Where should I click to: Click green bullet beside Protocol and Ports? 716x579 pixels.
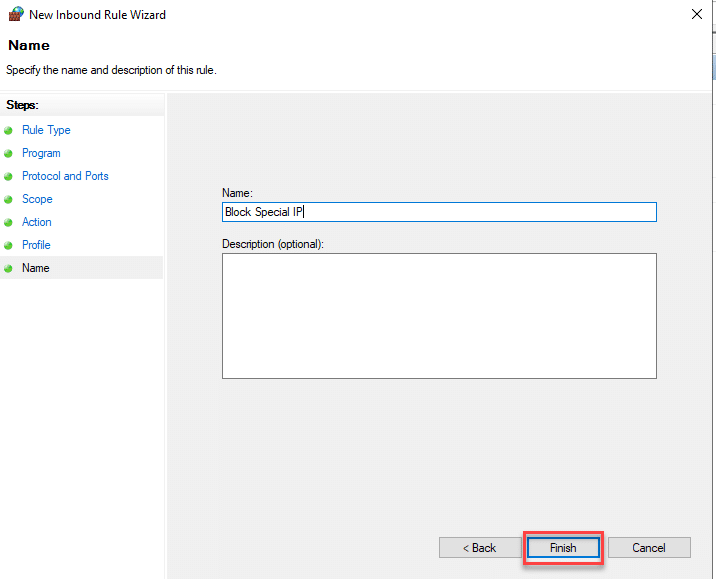click(x=9, y=176)
